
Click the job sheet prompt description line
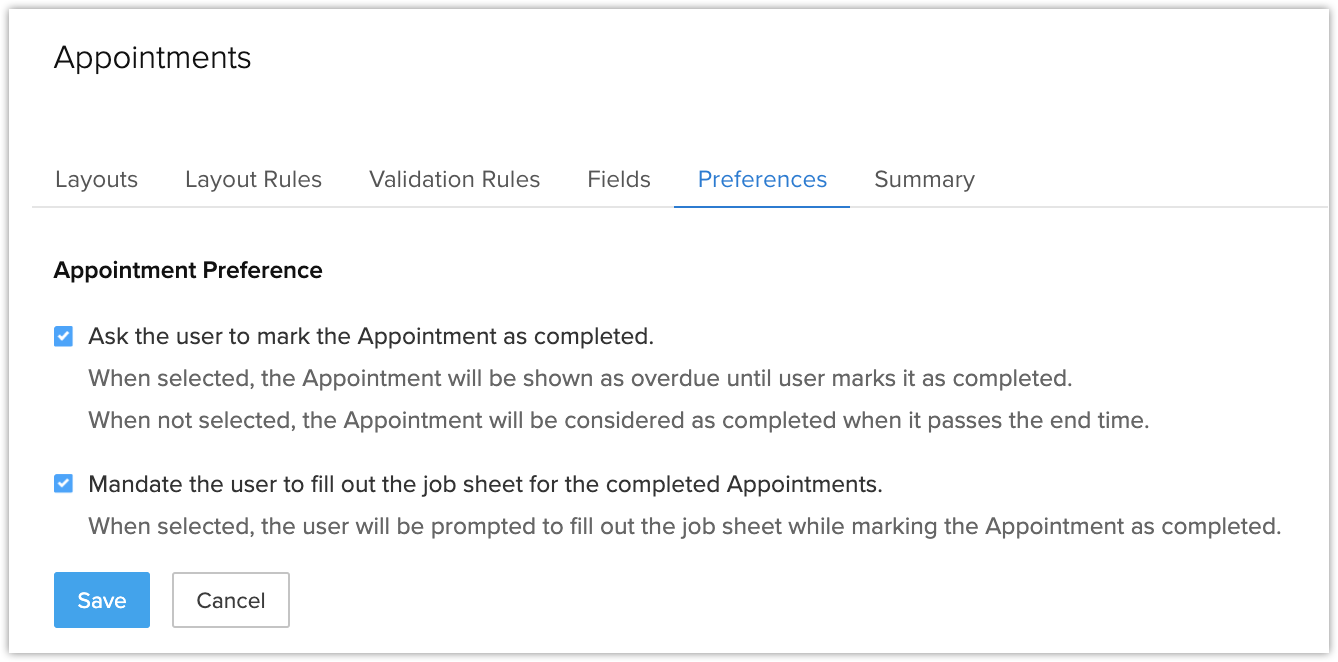click(x=684, y=526)
